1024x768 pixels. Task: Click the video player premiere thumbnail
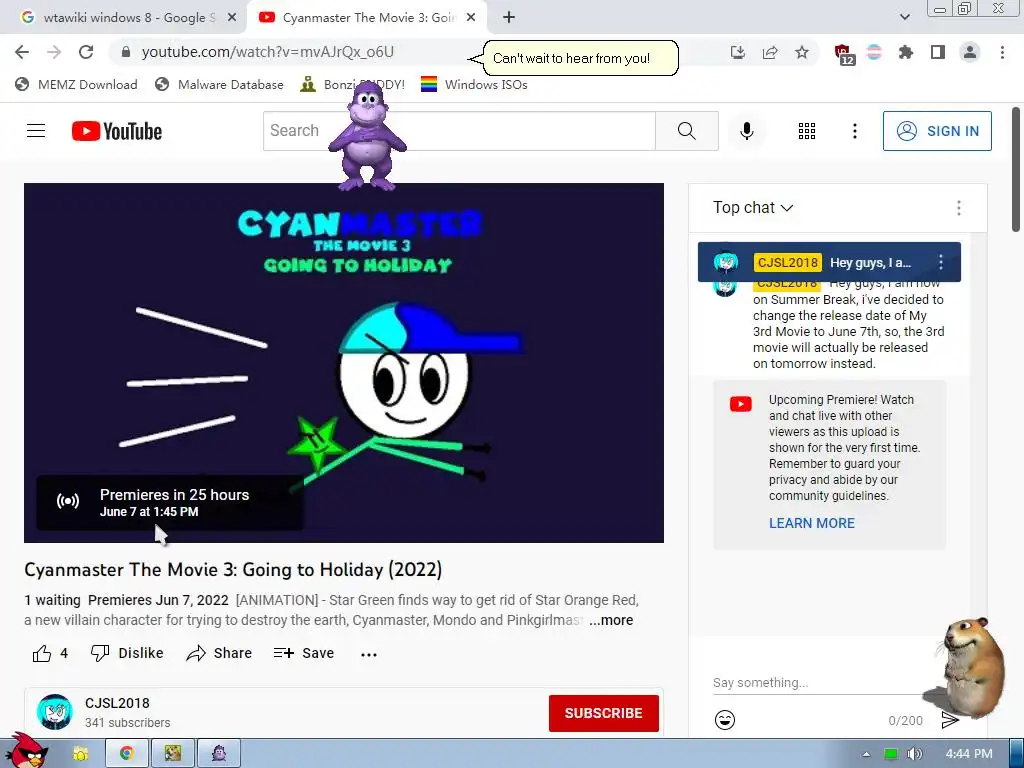[x=344, y=362]
